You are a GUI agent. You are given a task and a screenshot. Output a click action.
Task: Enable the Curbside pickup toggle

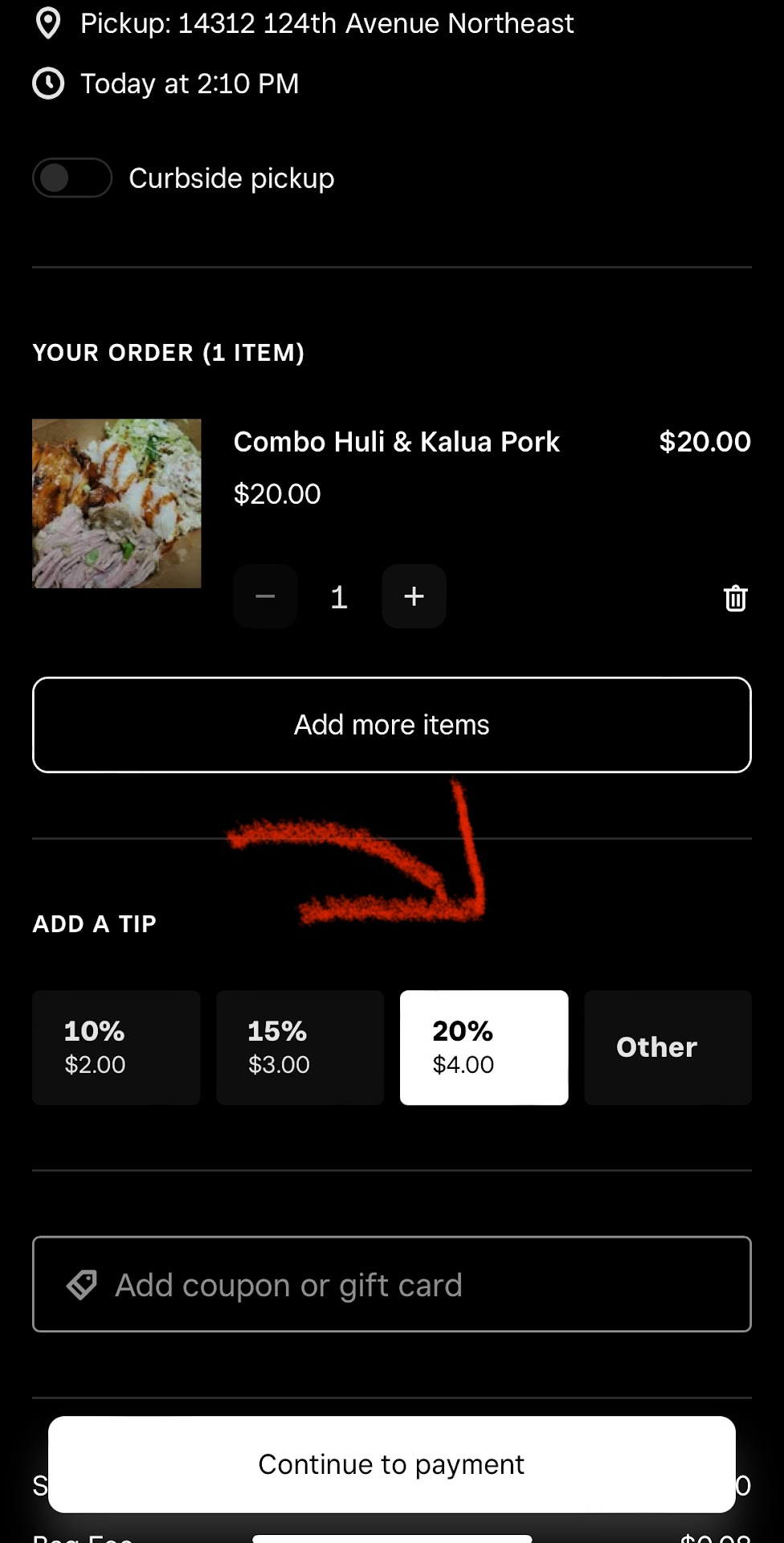coord(72,178)
